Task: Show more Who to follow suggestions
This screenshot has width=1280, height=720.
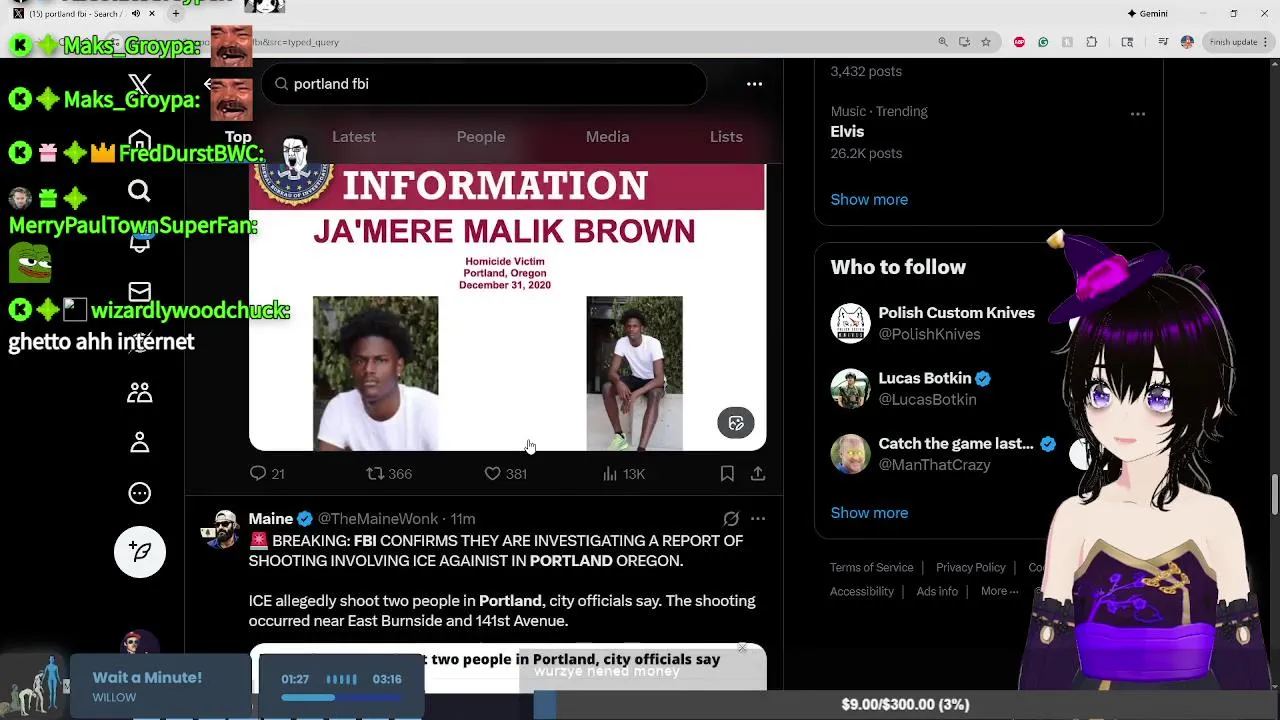Action: (x=869, y=512)
